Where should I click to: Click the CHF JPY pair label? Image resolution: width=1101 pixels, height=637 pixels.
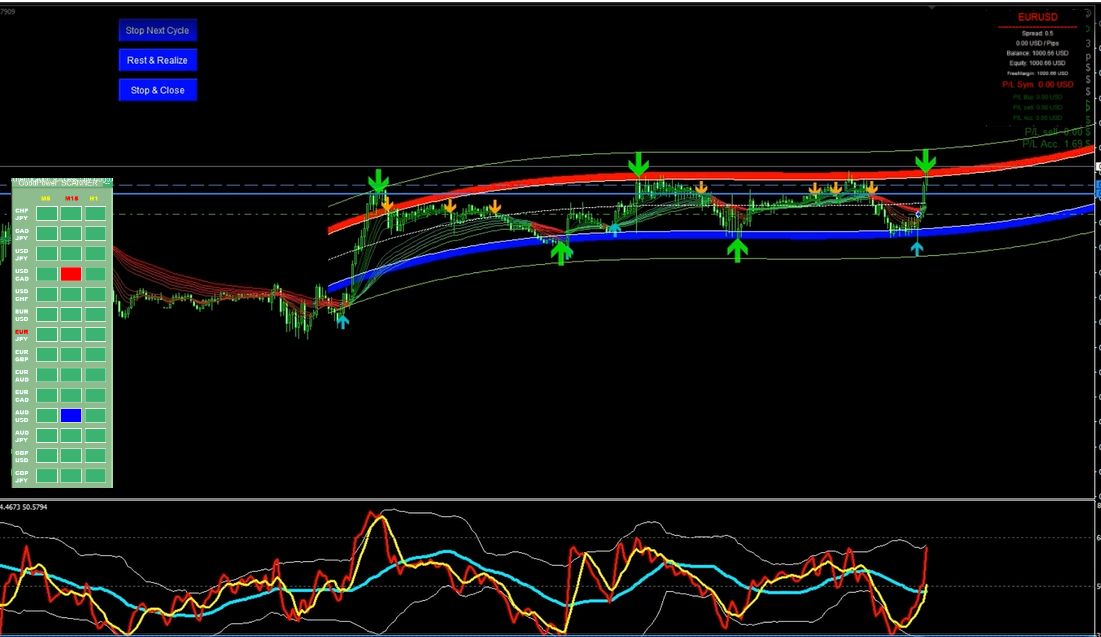pyautogui.click(x=22, y=214)
